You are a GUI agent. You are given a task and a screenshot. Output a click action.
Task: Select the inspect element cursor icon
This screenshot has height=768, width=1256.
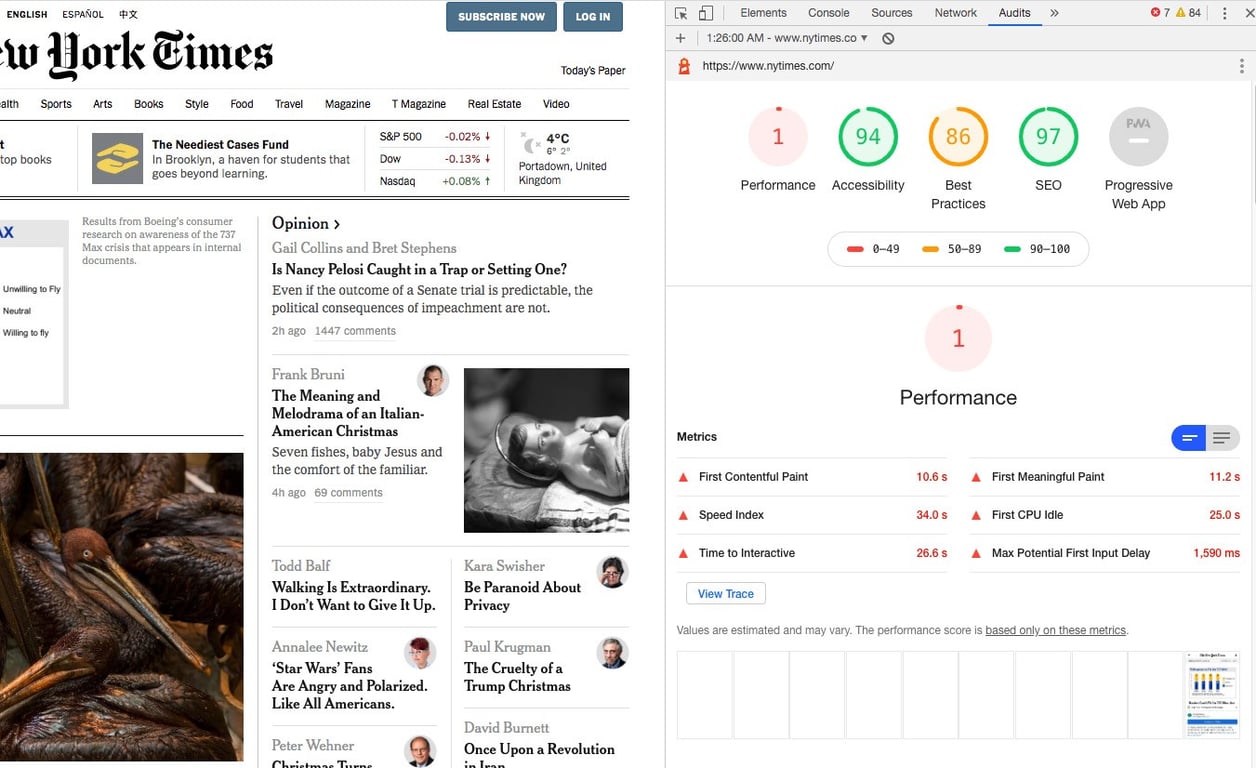tap(681, 13)
